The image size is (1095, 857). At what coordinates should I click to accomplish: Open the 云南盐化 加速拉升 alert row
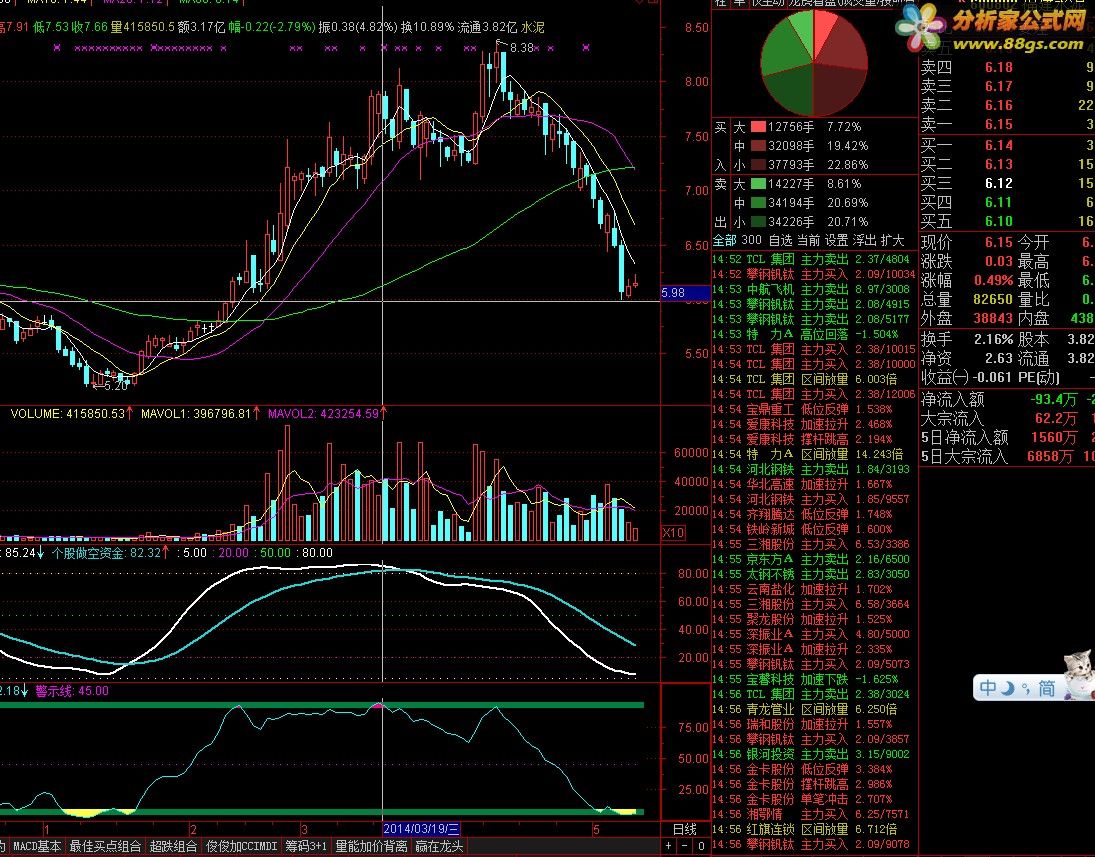814,589
